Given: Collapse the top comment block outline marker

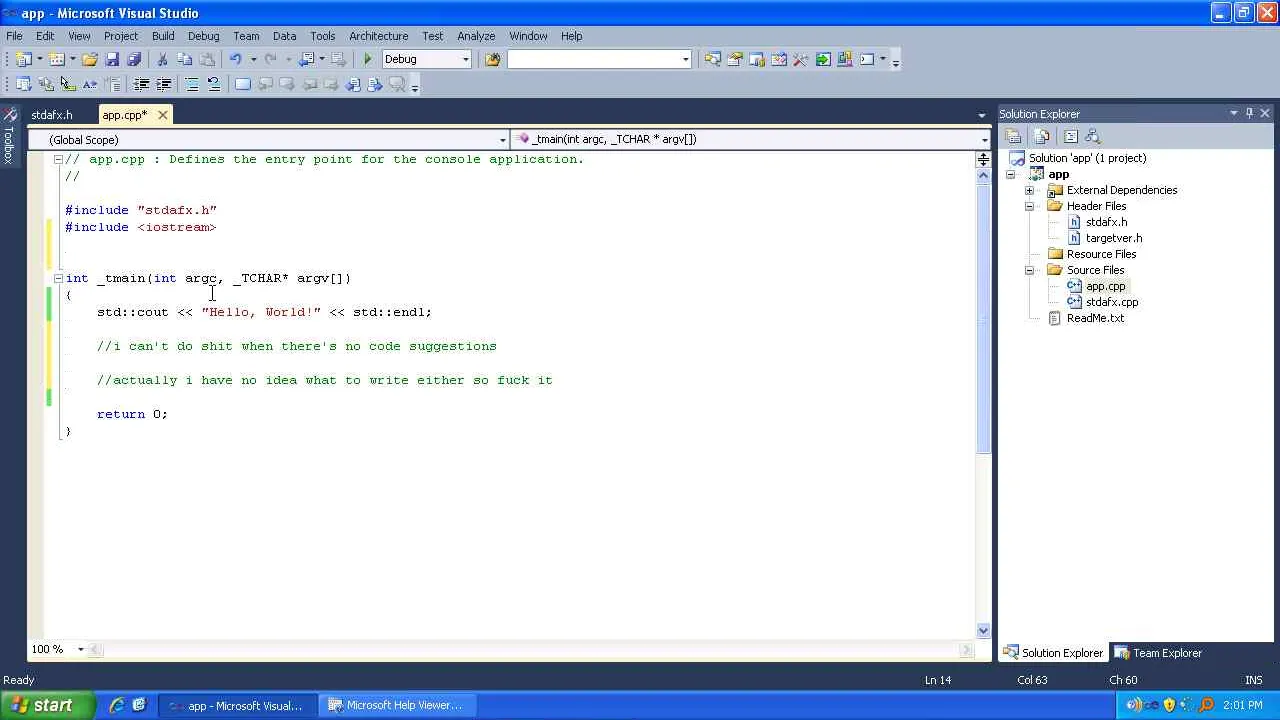Looking at the screenshot, I should coord(58,159).
